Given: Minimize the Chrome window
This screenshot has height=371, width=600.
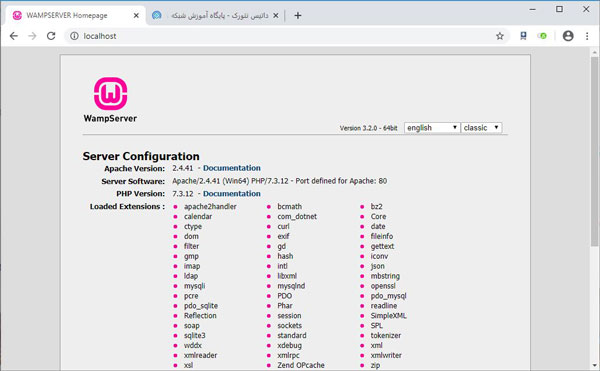Looking at the screenshot, I should (x=532, y=9).
